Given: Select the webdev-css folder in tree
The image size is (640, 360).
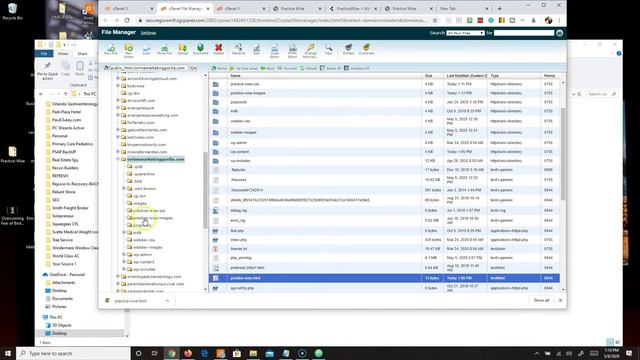Looking at the screenshot, I should [x=144, y=240].
